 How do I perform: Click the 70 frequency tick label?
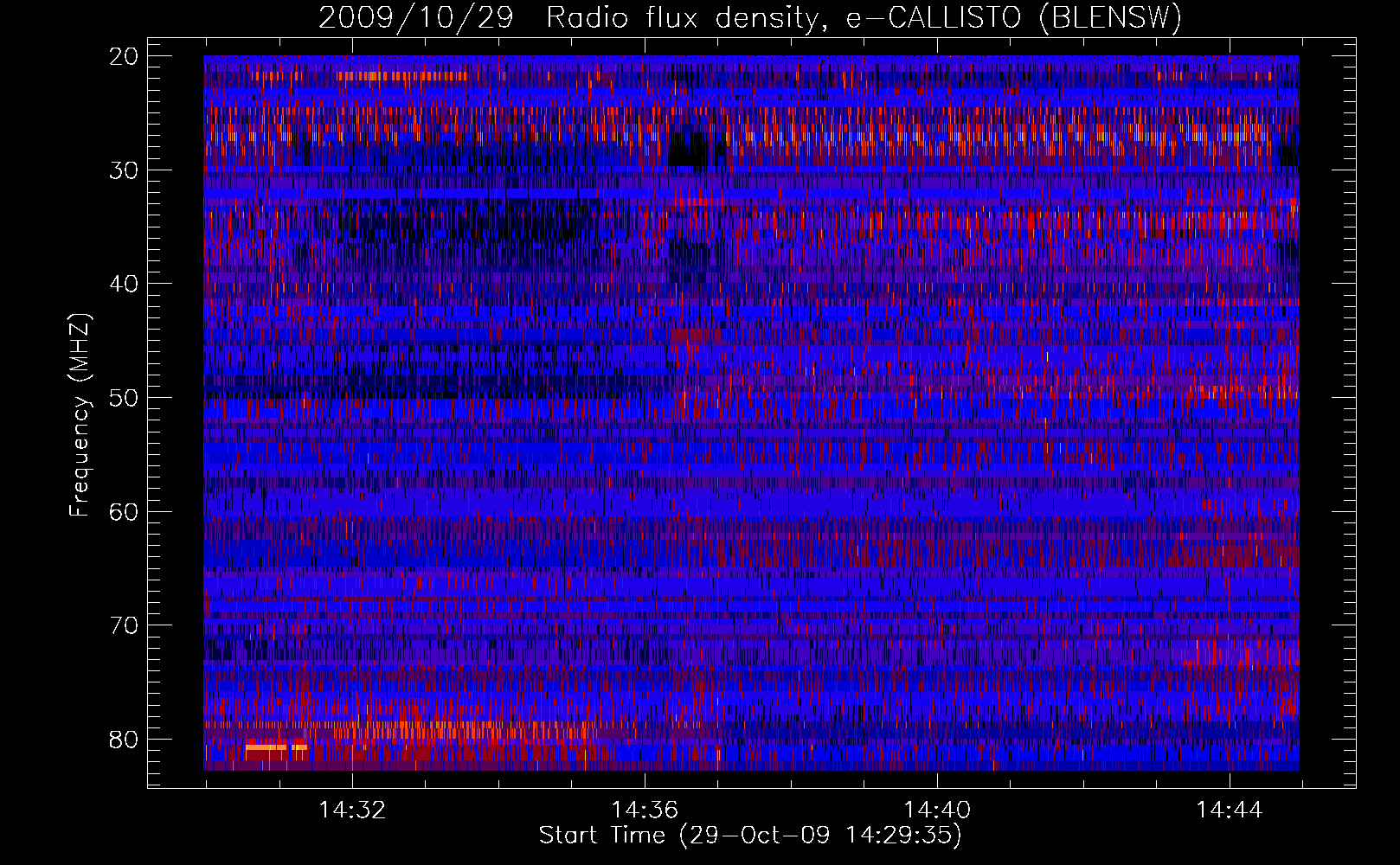[125, 625]
